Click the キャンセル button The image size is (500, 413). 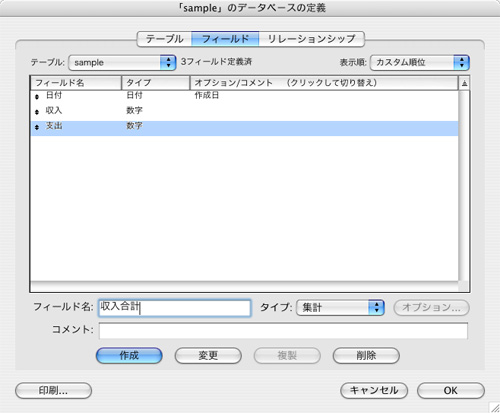(x=374, y=390)
